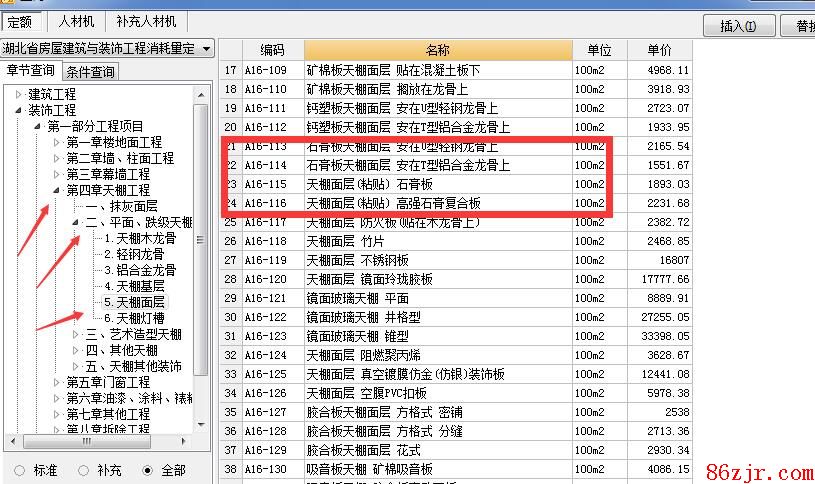Click the 名称 column header
The height and width of the screenshot is (484, 815).
coord(437,50)
